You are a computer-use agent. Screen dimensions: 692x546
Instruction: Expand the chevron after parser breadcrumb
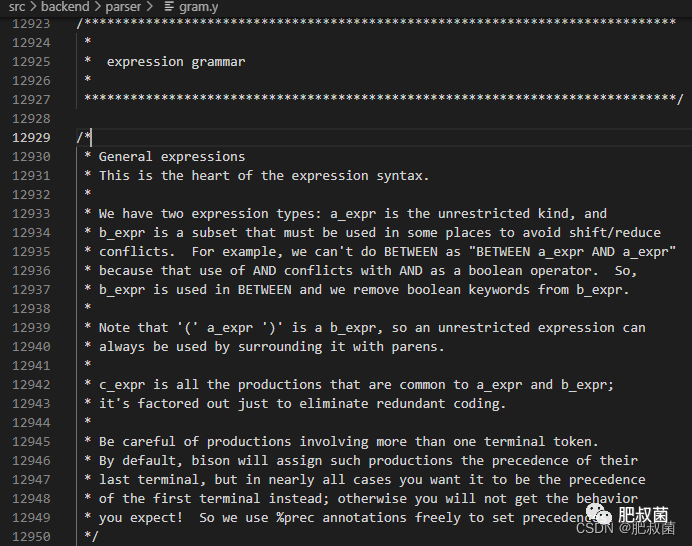click(x=150, y=7)
